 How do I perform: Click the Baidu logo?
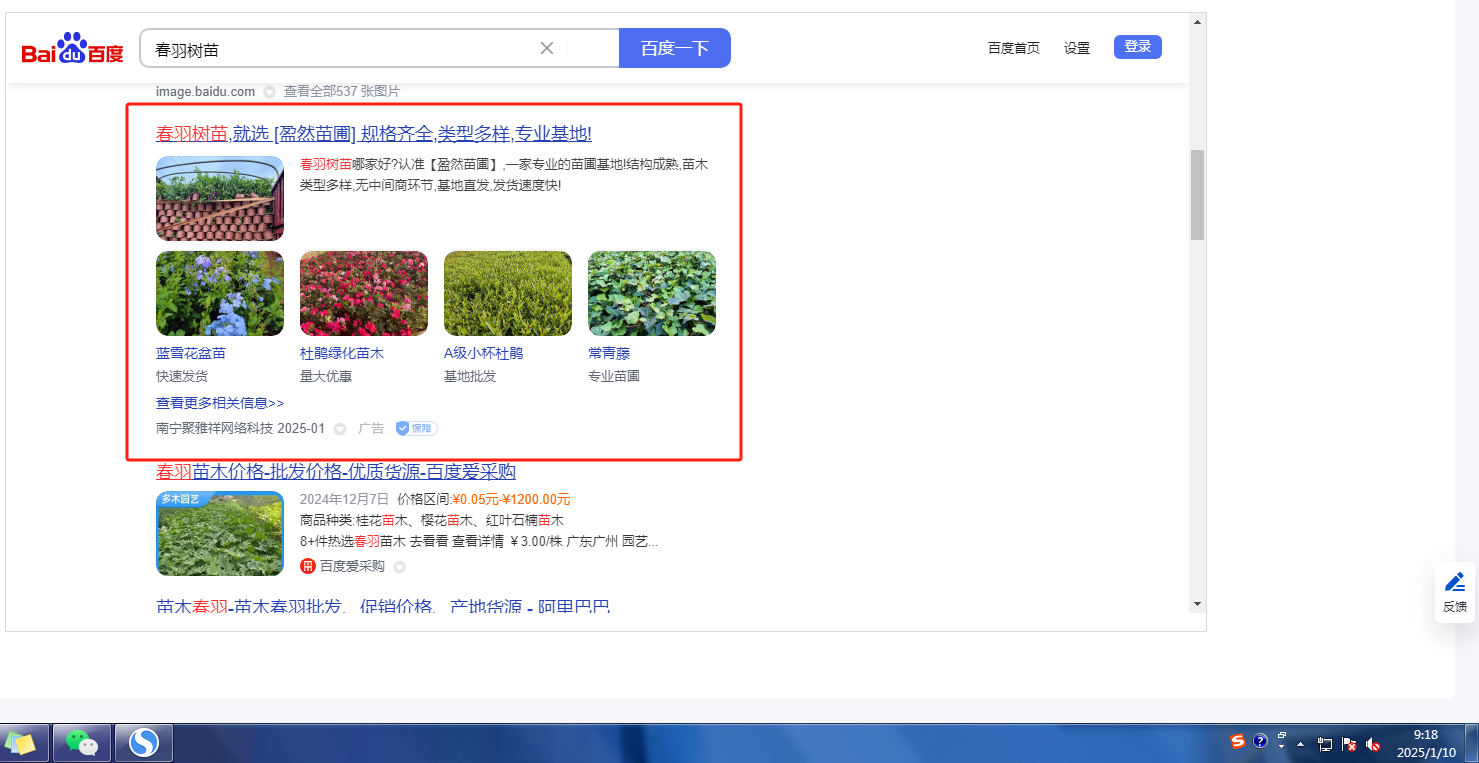pos(73,49)
